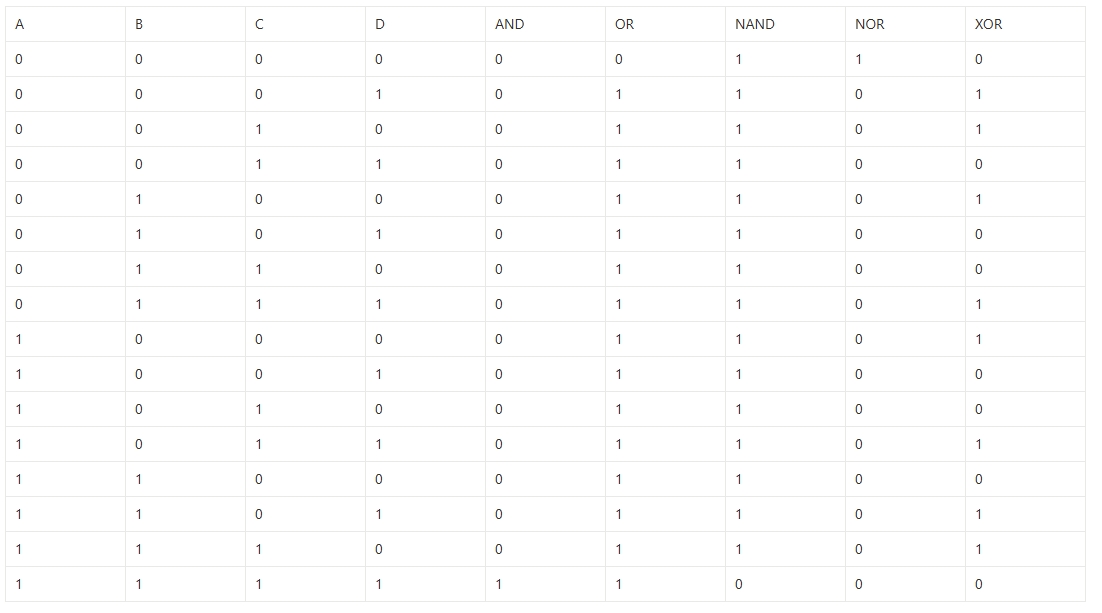Click the OR result for inputs 0101
The width and height of the screenshot is (1102, 613).
619,234
